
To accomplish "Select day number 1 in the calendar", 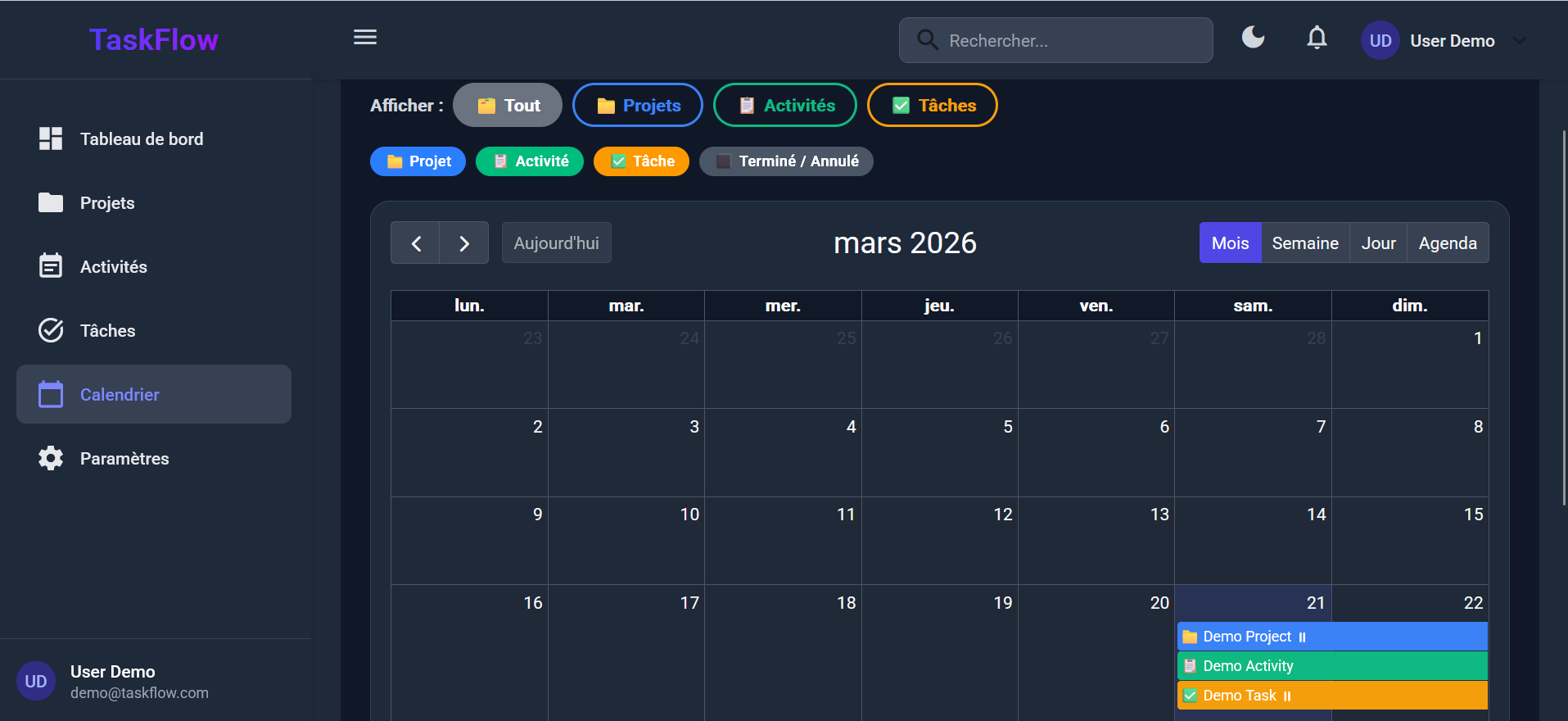I will point(1478,338).
